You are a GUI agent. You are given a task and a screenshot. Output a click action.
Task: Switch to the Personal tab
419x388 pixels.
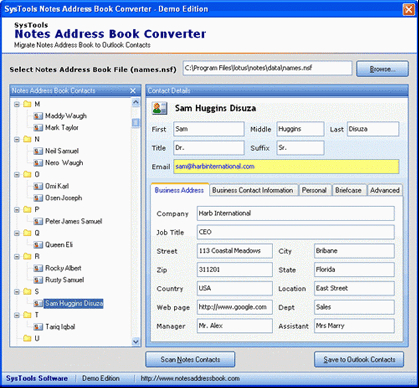pyautogui.click(x=314, y=190)
